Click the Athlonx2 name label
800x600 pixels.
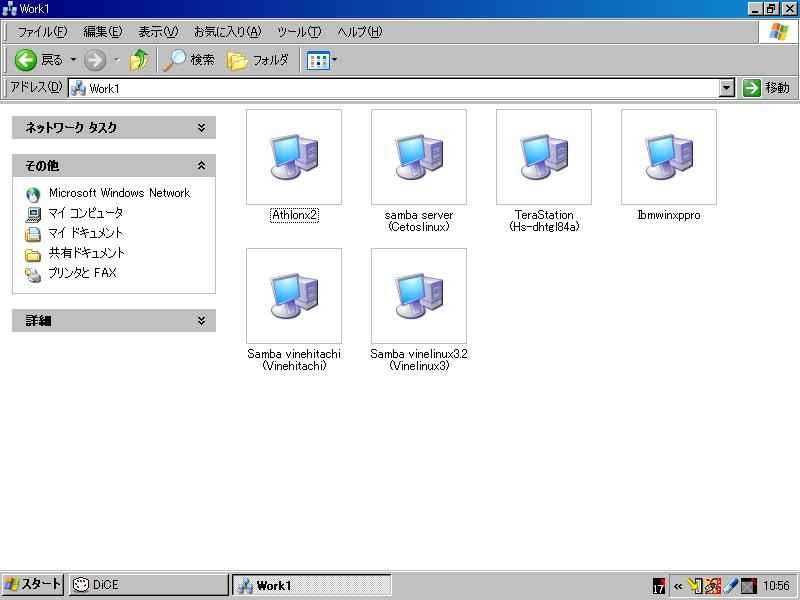click(294, 215)
